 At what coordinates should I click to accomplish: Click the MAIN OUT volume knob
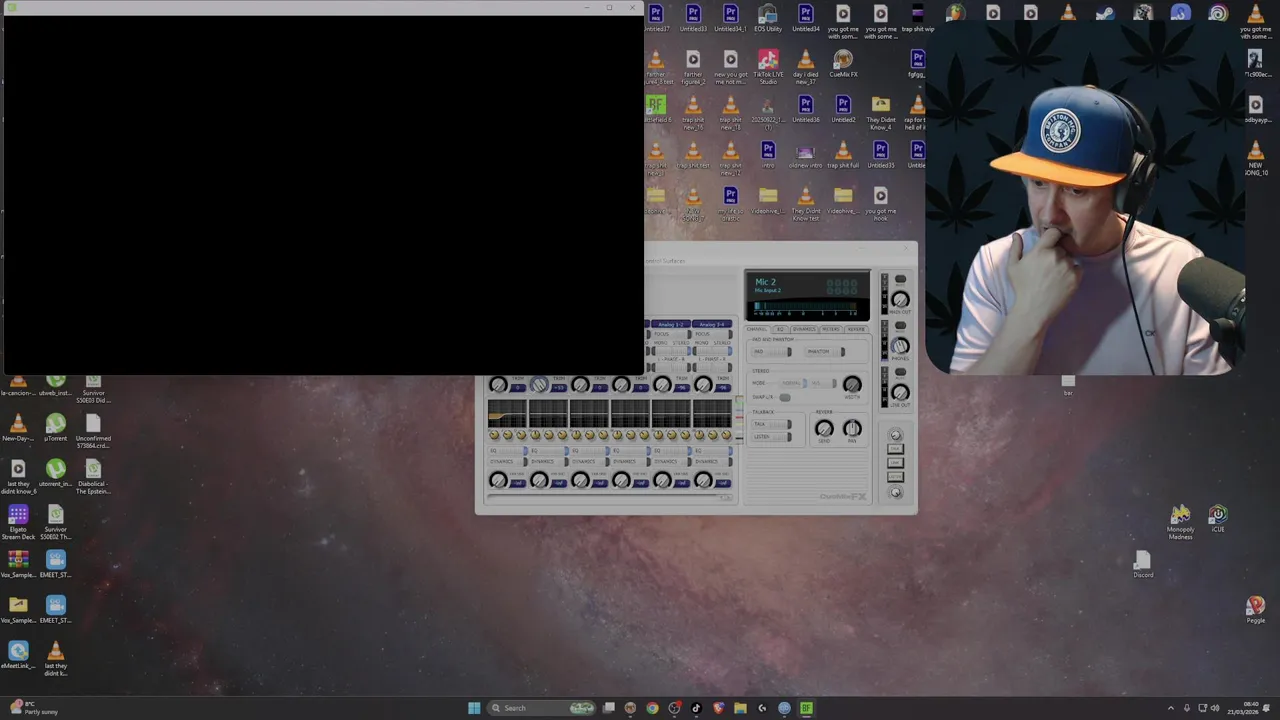[900, 299]
